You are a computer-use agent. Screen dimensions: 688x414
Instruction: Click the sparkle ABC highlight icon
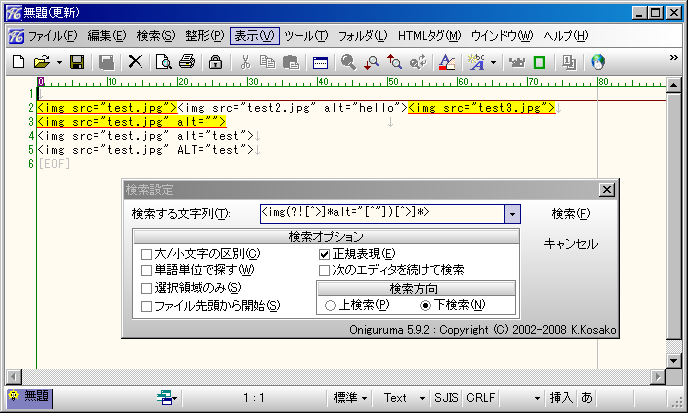click(476, 62)
